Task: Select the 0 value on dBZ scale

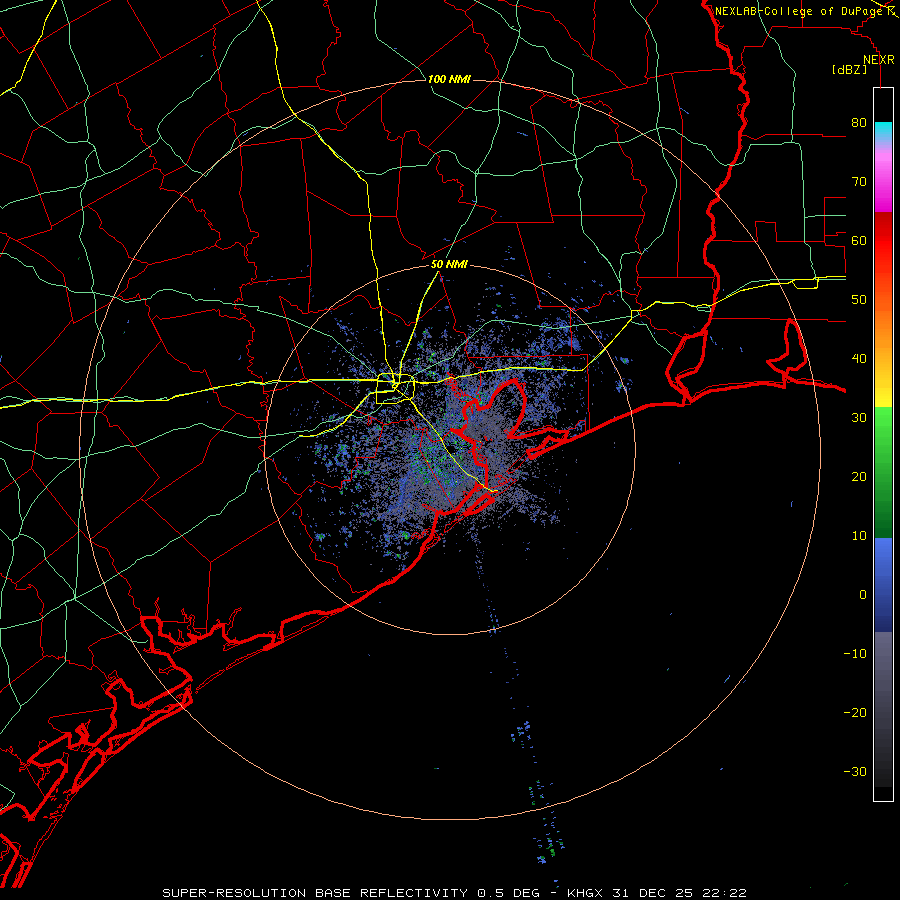Action: pyautogui.click(x=863, y=595)
